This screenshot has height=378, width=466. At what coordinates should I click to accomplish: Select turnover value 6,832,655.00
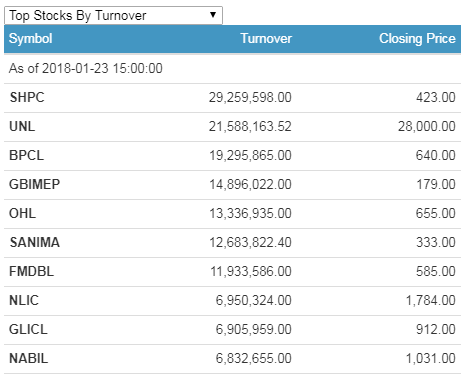pos(254,358)
